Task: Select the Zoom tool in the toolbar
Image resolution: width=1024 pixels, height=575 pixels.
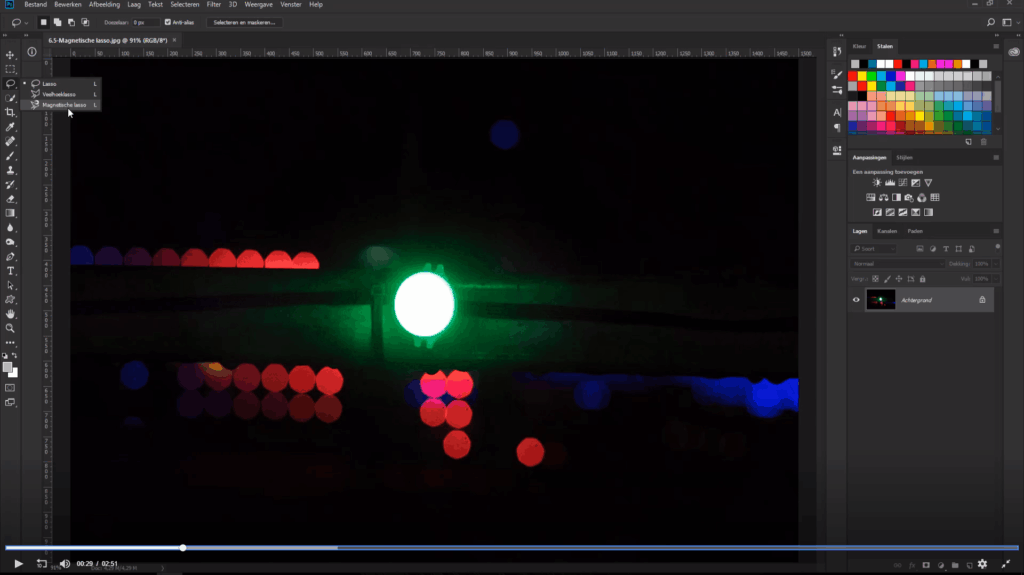Action: tap(10, 329)
